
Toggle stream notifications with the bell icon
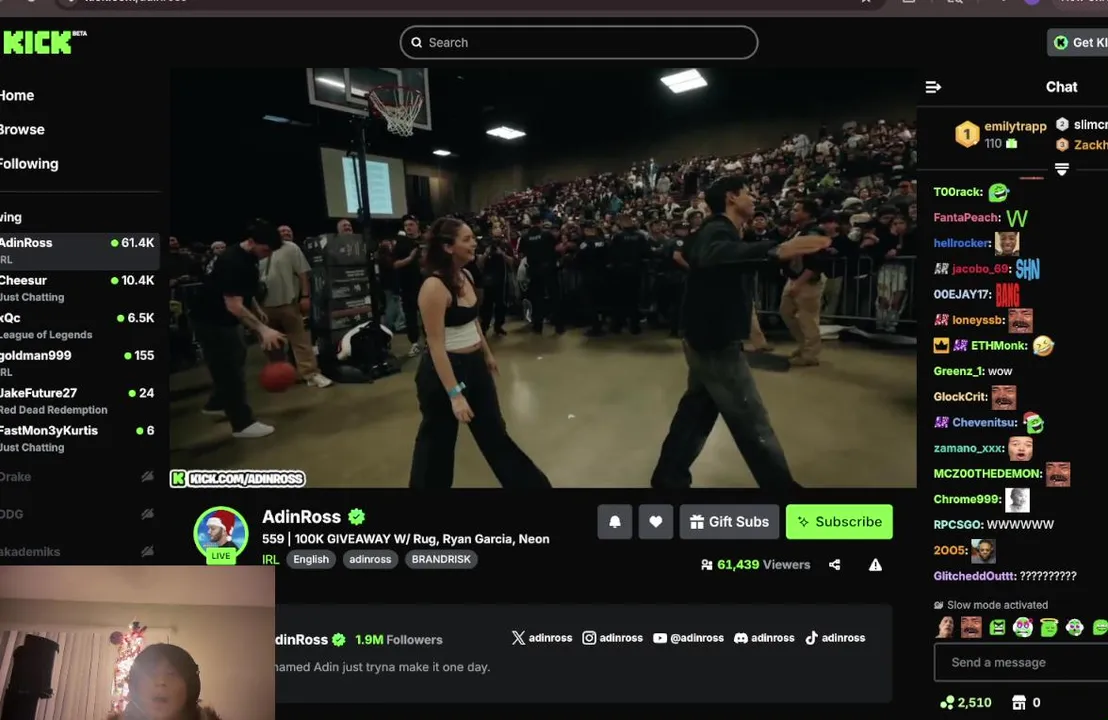(615, 521)
